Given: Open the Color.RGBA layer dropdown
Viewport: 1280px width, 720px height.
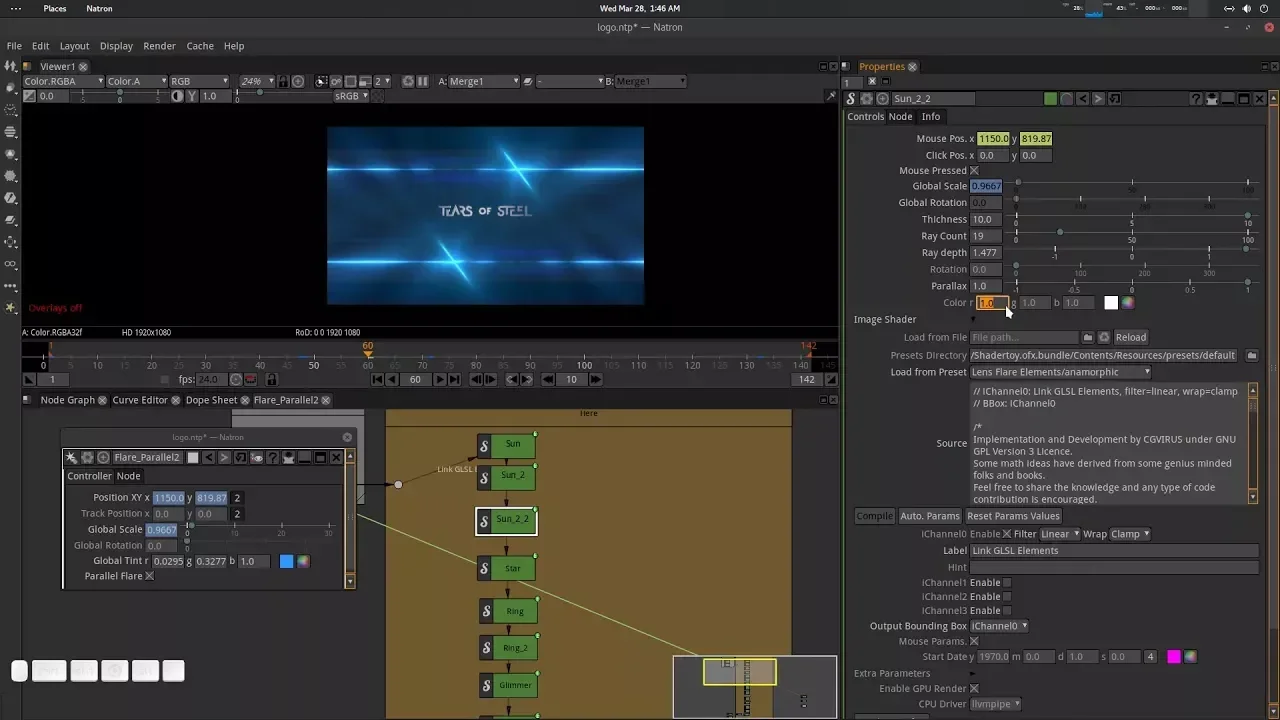Looking at the screenshot, I should 63,81.
